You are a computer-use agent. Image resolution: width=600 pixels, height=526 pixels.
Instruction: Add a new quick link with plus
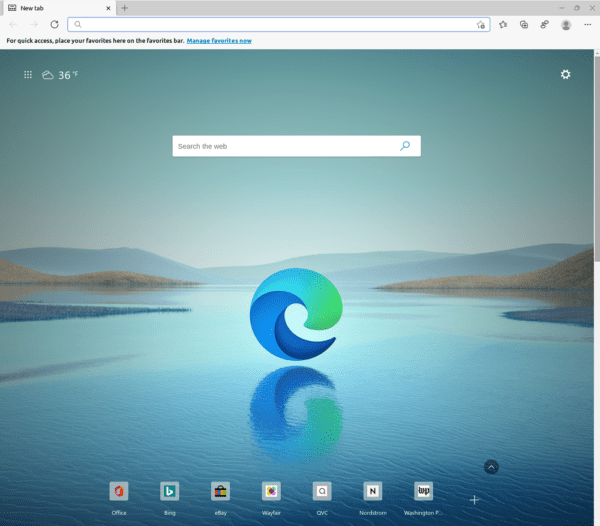[x=474, y=500]
